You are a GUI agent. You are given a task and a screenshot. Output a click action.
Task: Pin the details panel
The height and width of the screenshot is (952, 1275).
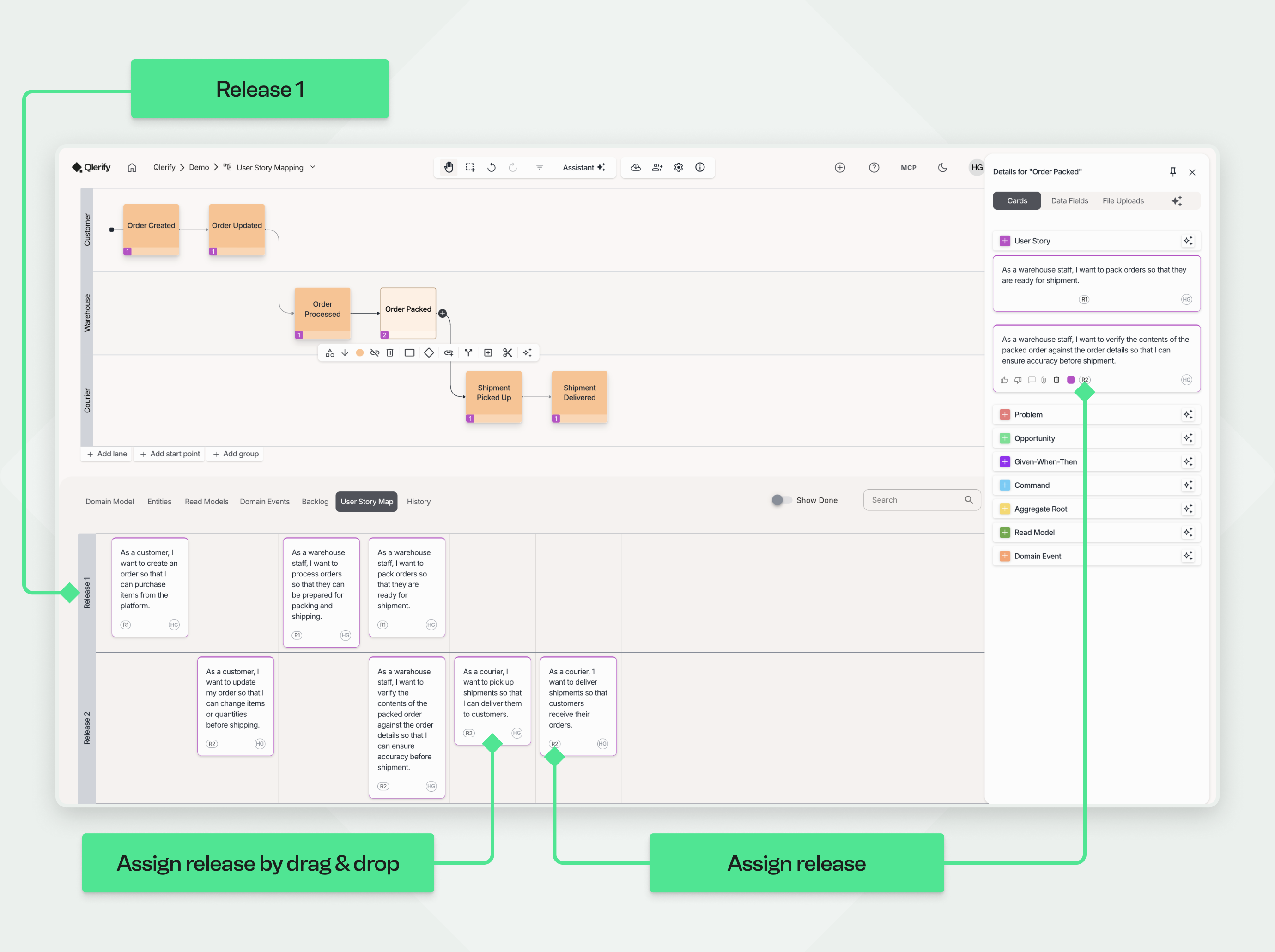coord(1172,172)
